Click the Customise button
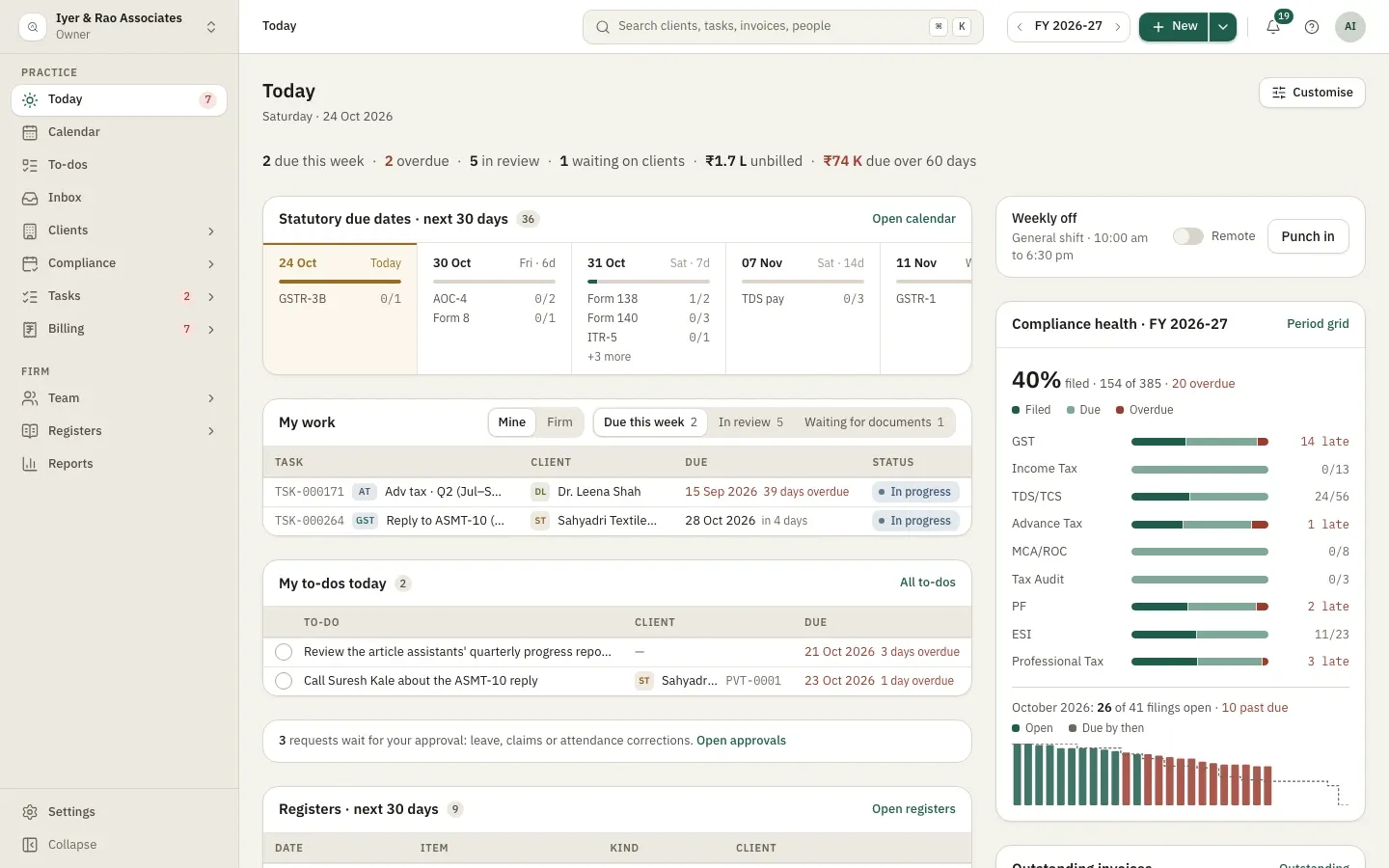The width and height of the screenshot is (1389, 868). tap(1312, 93)
